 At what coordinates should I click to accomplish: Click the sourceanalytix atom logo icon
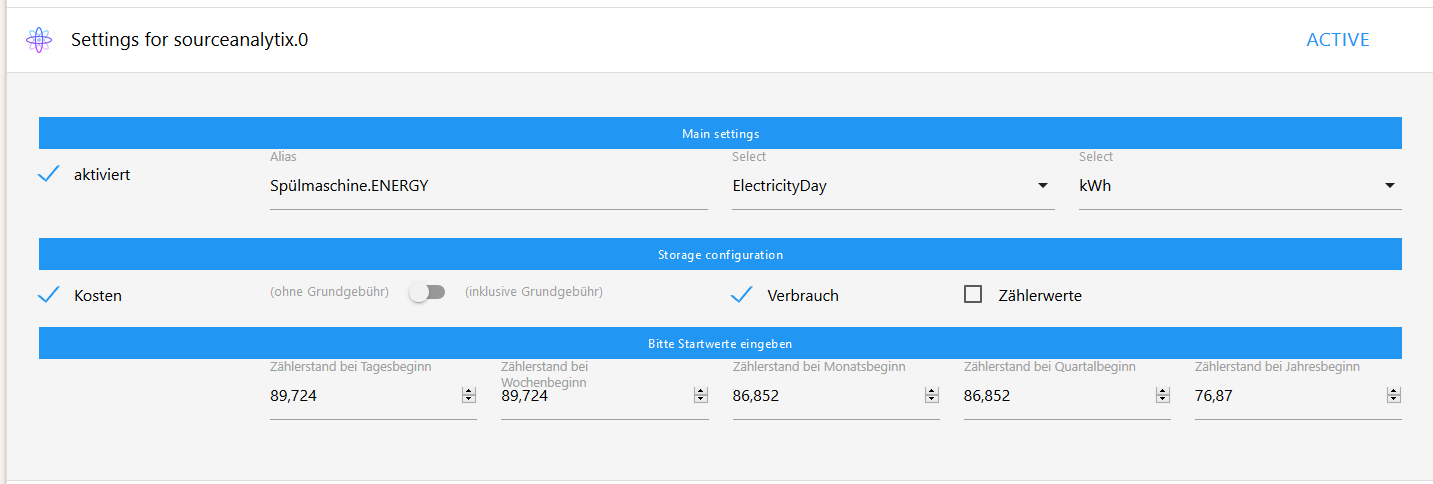[39, 40]
